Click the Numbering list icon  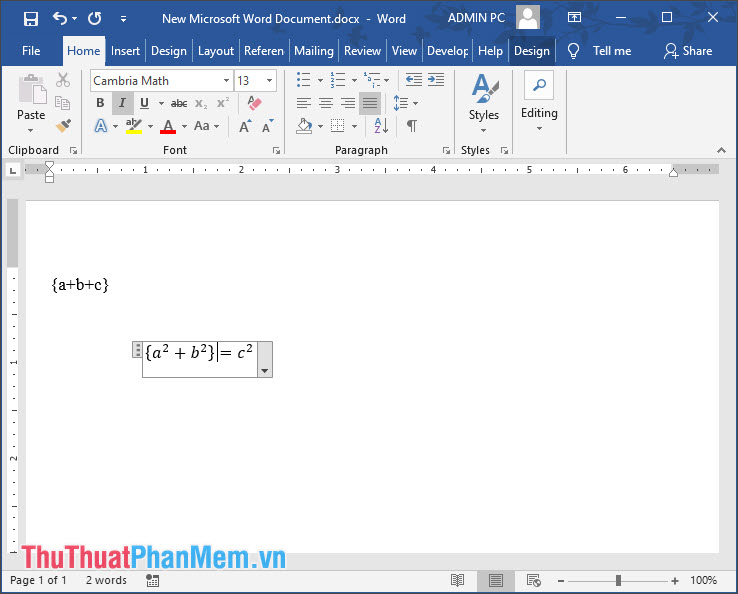point(338,80)
